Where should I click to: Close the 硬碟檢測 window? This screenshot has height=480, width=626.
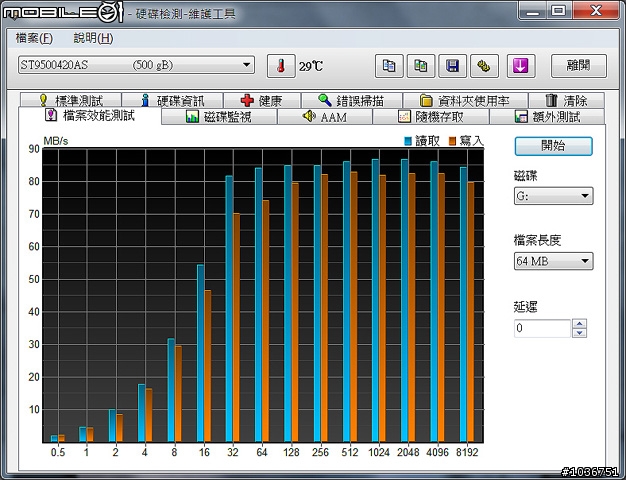596,10
